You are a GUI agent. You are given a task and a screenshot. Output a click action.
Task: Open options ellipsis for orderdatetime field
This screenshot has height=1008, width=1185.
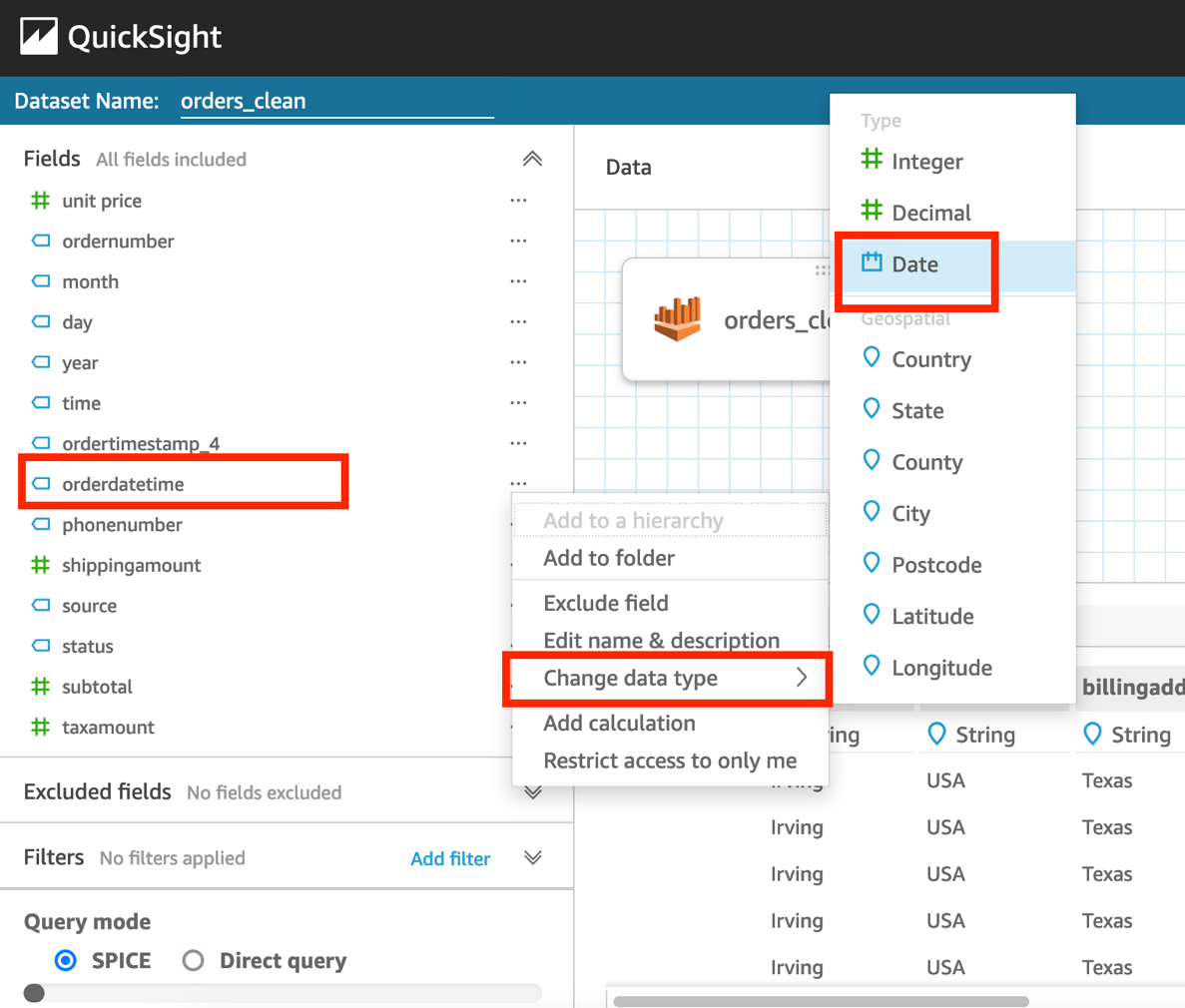pos(518,483)
